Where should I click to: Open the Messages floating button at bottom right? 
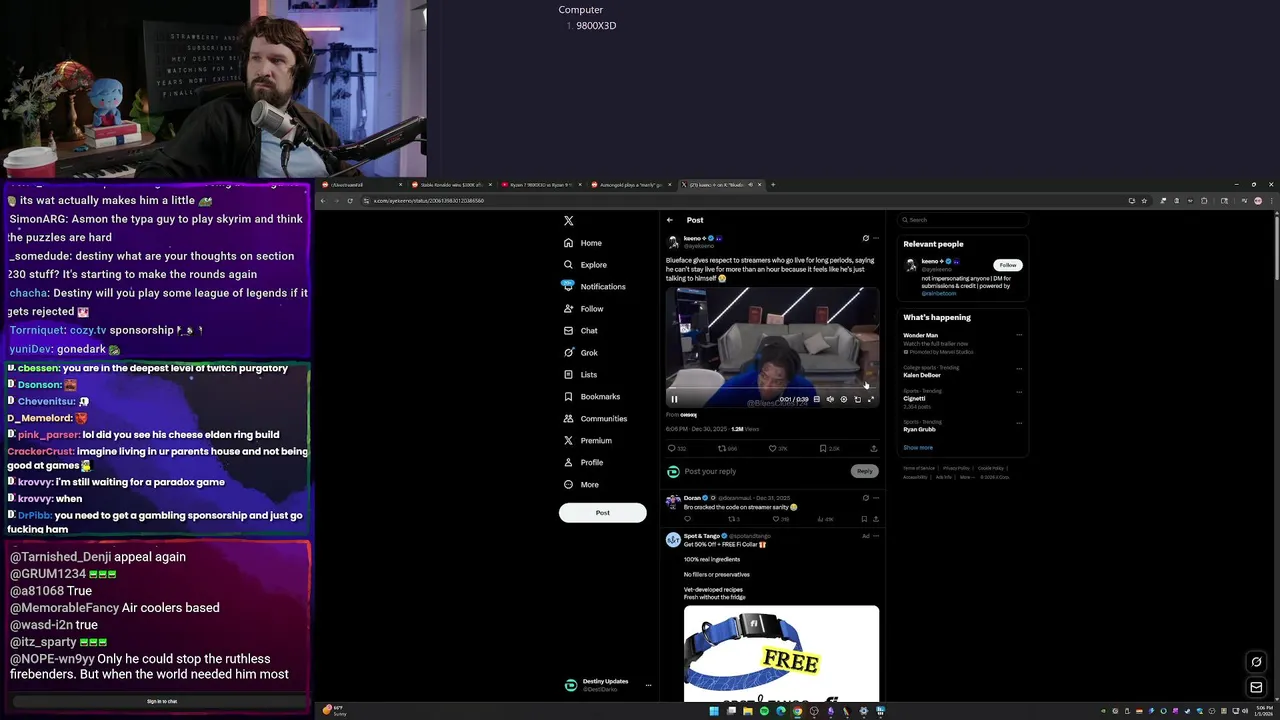pyautogui.click(x=1257, y=687)
